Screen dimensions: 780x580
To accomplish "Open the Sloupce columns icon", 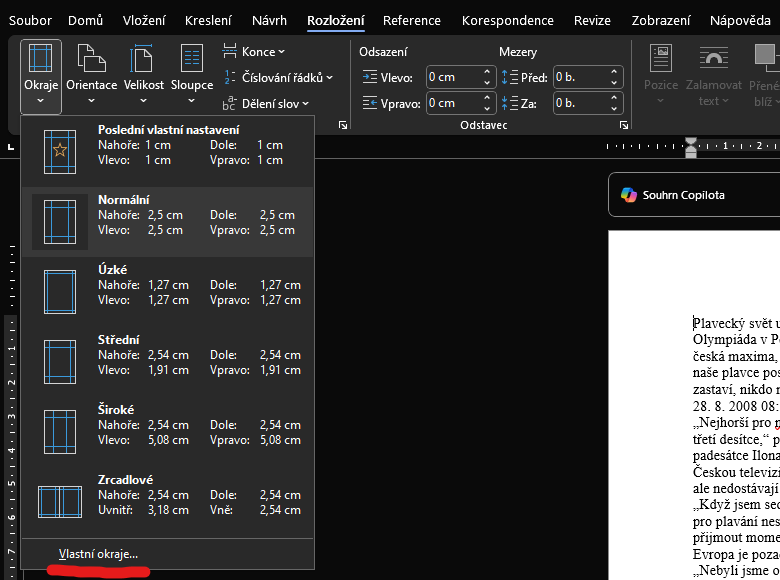I will [x=192, y=60].
